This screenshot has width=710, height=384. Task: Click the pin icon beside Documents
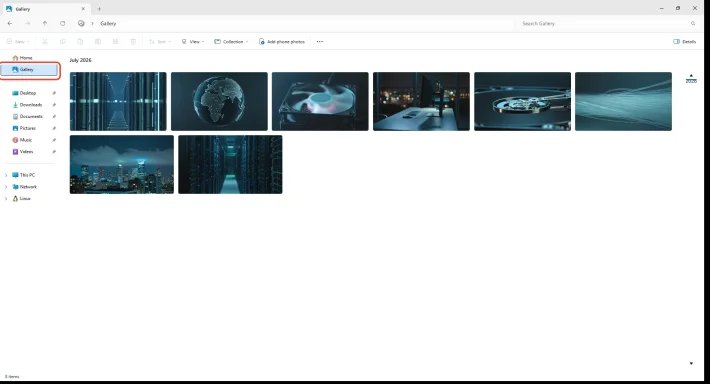tap(54, 117)
